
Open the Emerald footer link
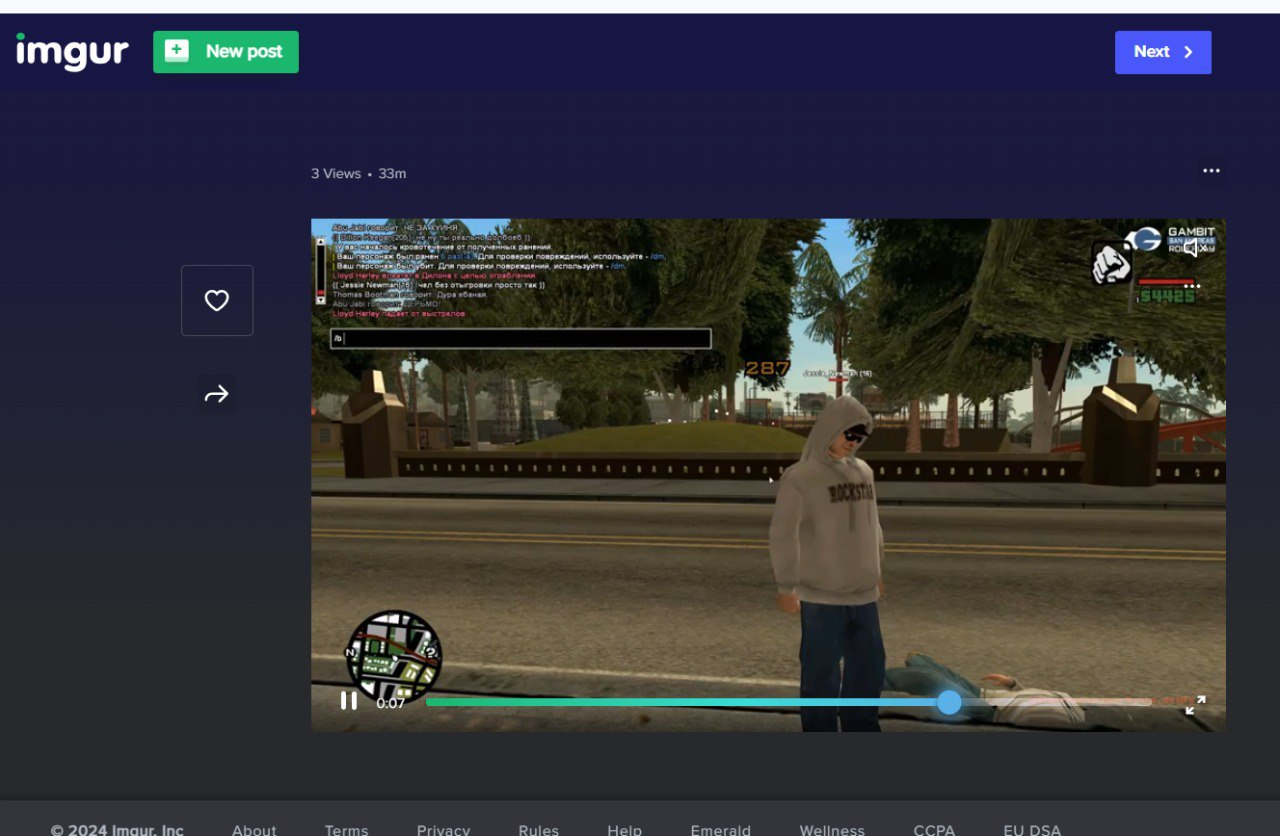(x=720, y=830)
